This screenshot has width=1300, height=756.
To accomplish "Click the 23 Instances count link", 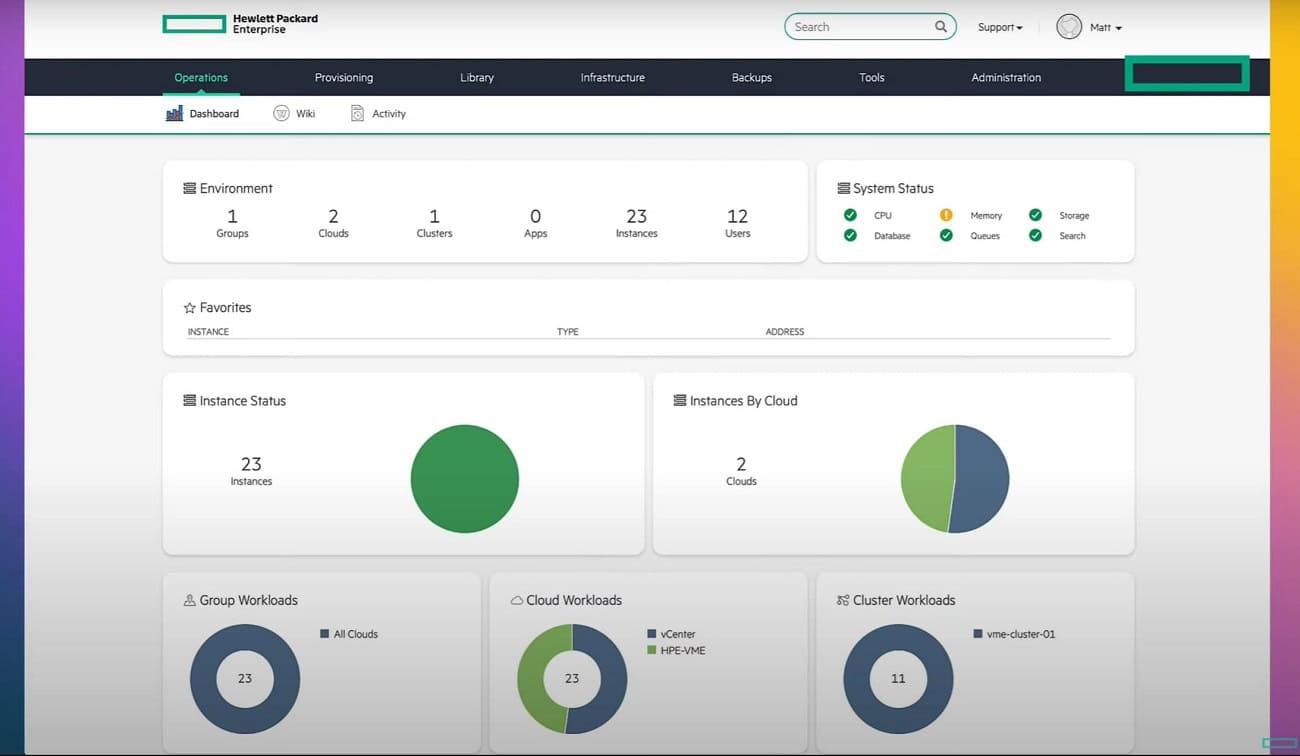I will (637, 223).
